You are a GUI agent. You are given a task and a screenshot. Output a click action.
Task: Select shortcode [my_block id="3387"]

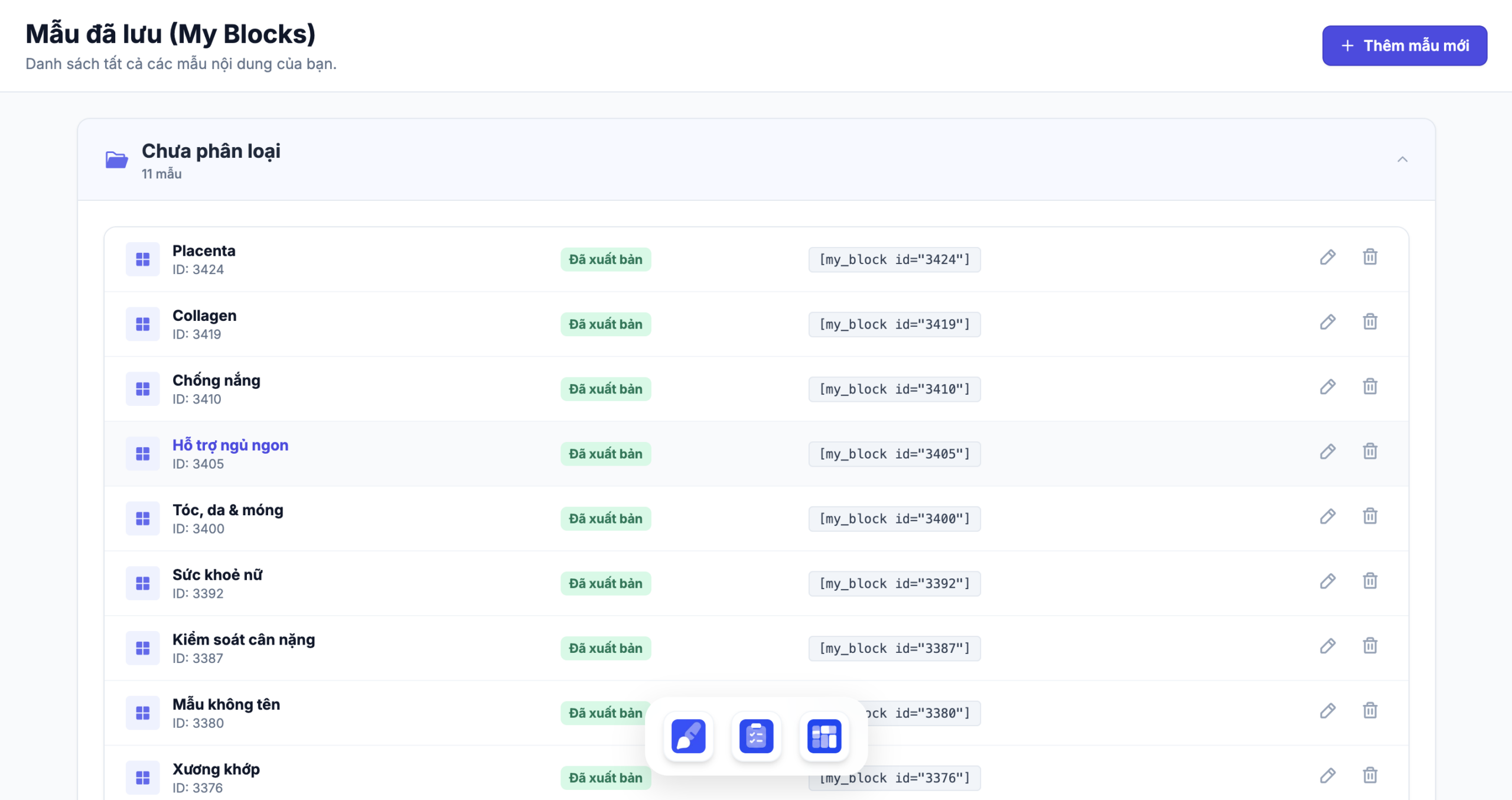point(895,648)
